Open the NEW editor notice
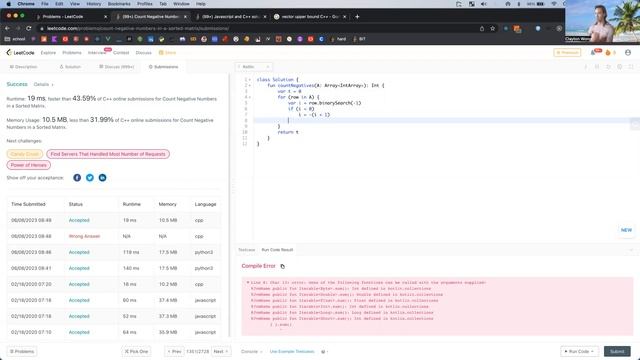640x360 pixels. point(626,230)
